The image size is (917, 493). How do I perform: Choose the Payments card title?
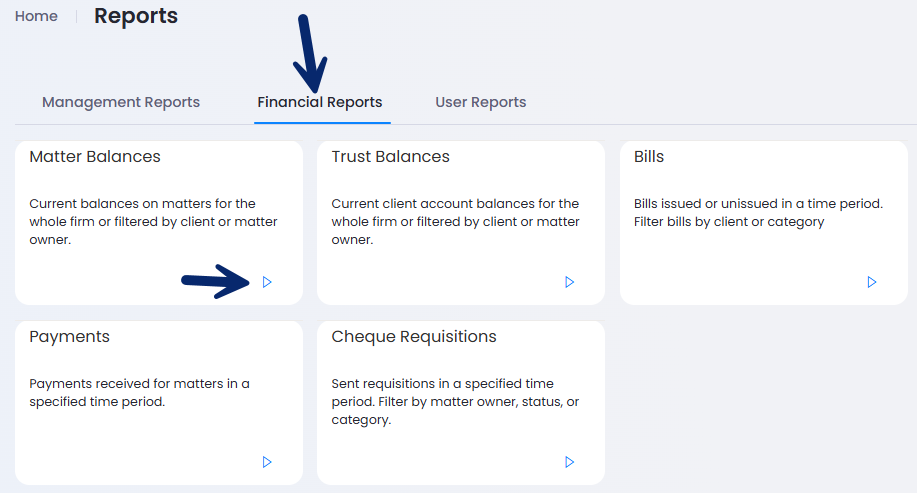click(x=70, y=337)
